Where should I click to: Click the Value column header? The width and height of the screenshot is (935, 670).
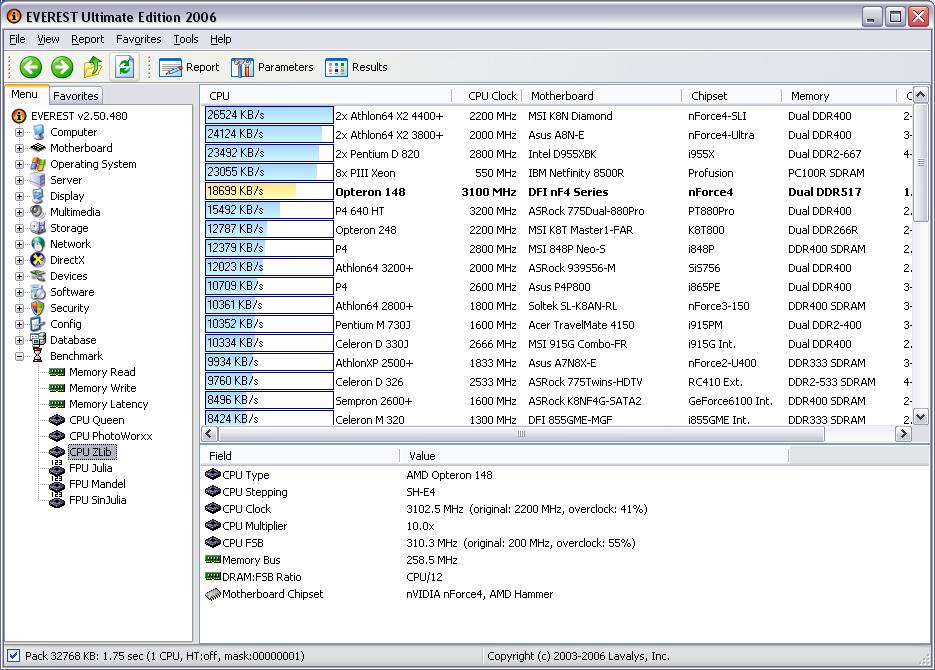(x=594, y=456)
